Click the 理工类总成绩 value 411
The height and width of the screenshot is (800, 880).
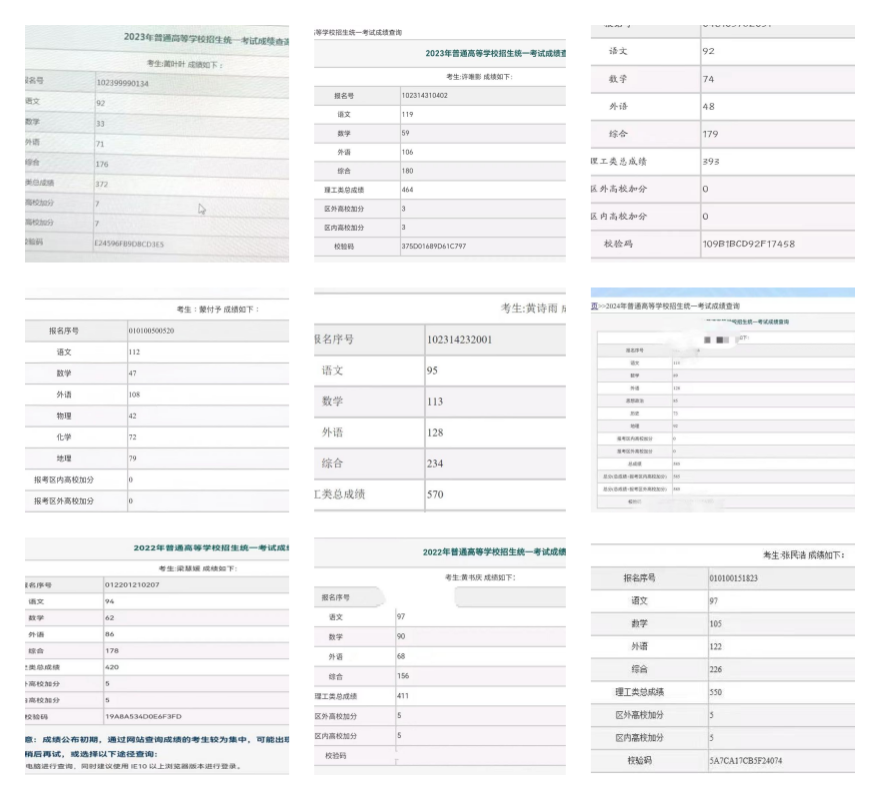[x=403, y=696]
